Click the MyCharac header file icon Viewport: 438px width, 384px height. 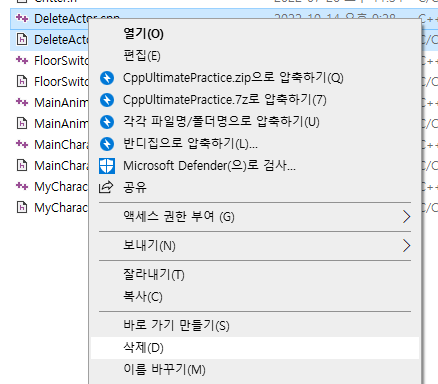tap(22, 208)
